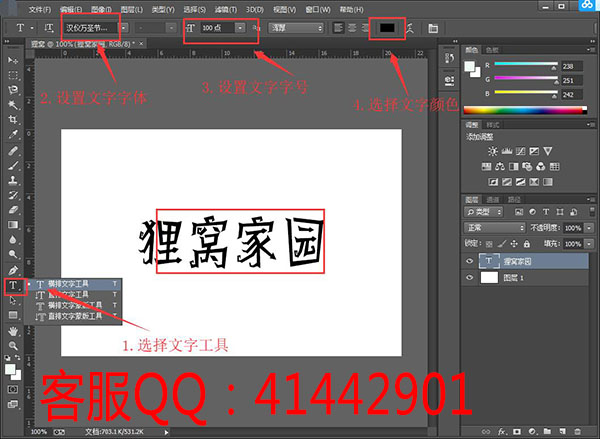The height and width of the screenshot is (439, 600).
Task: Toggle lock position
Action: (514, 243)
